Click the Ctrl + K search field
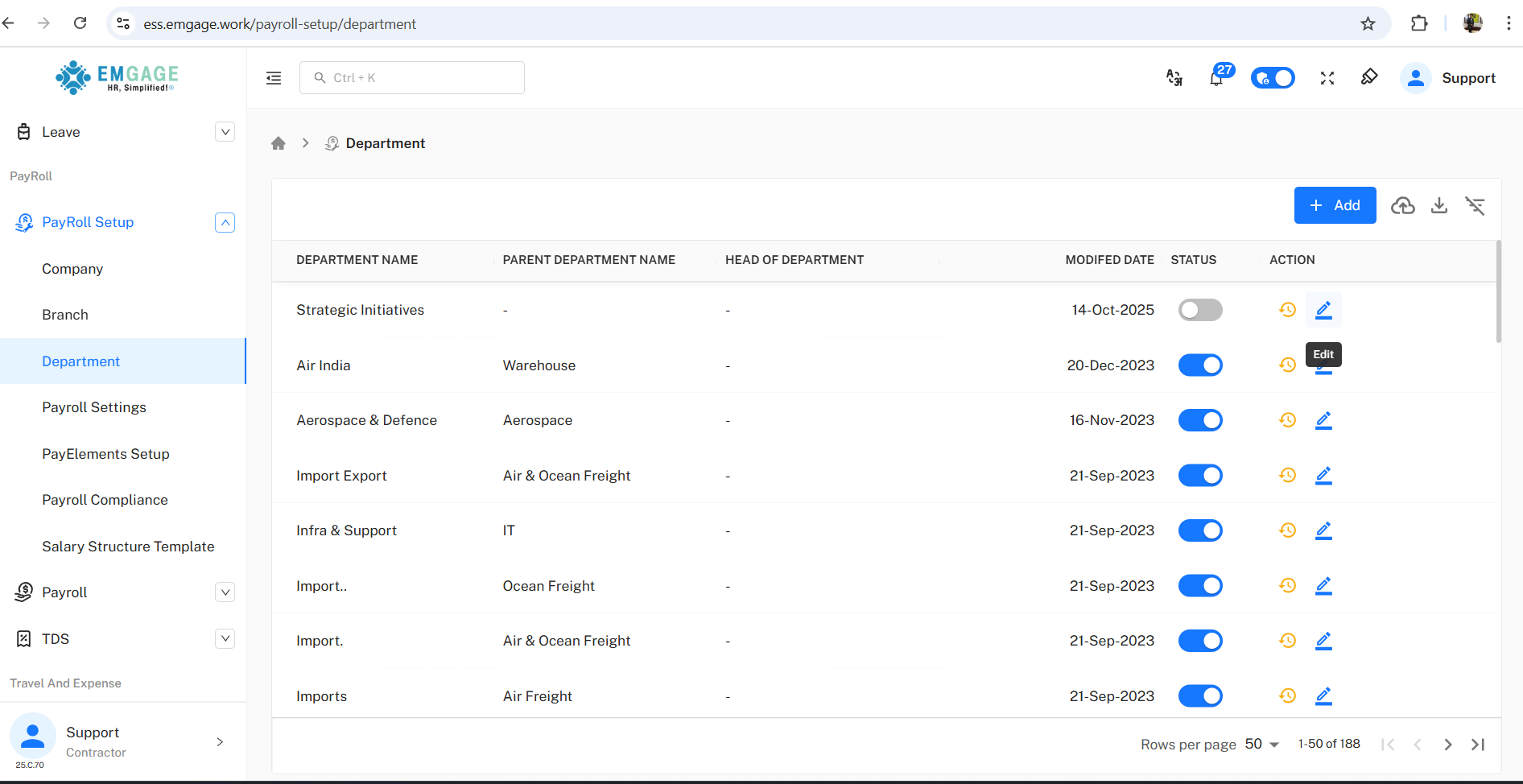Image resolution: width=1523 pixels, height=784 pixels. 412,78
